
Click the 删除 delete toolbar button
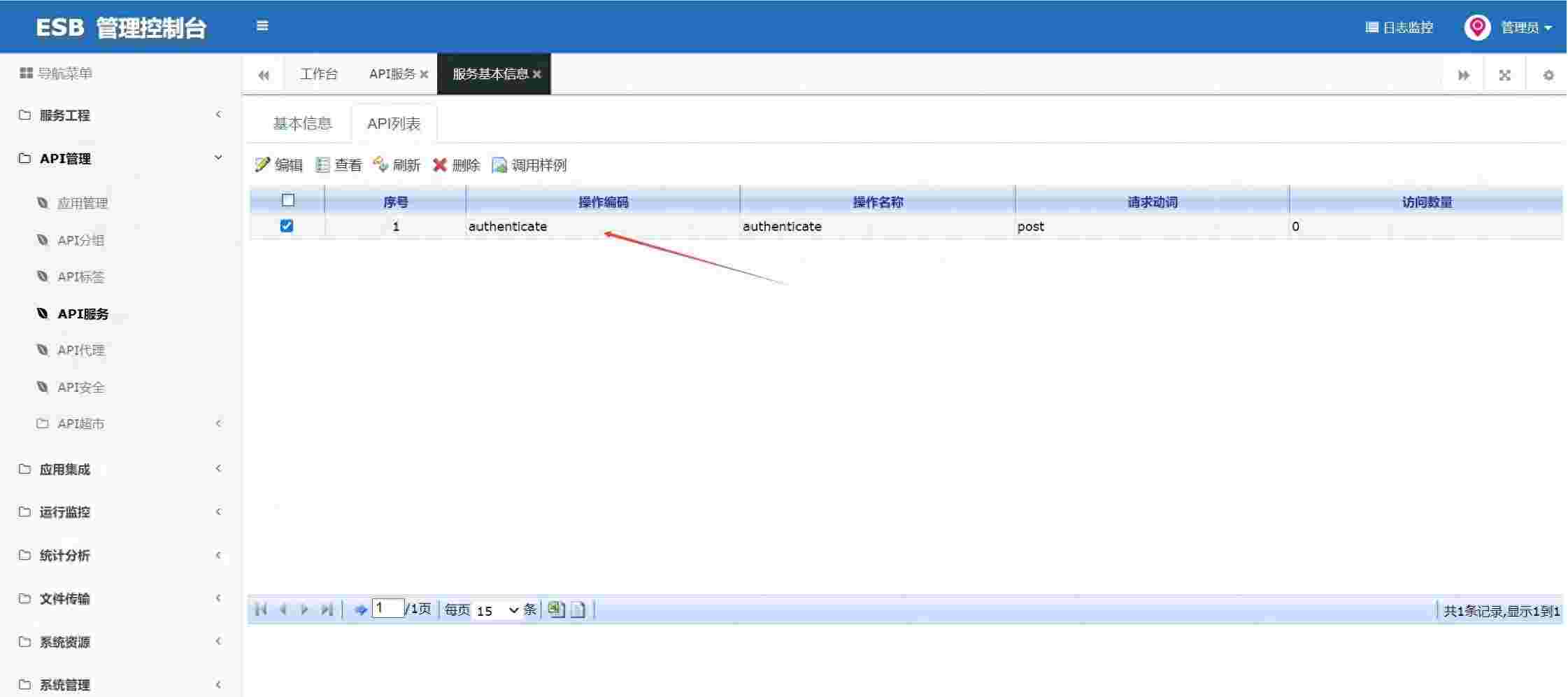point(456,165)
